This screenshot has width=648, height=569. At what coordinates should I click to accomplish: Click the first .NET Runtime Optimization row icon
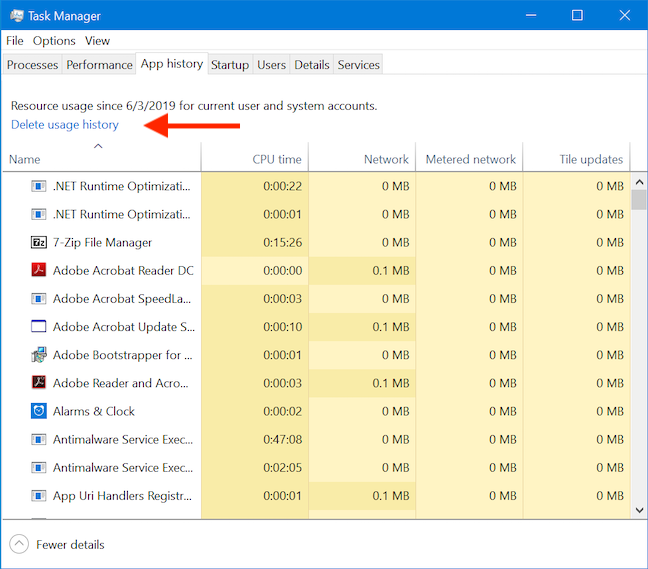pyautogui.click(x=38, y=186)
